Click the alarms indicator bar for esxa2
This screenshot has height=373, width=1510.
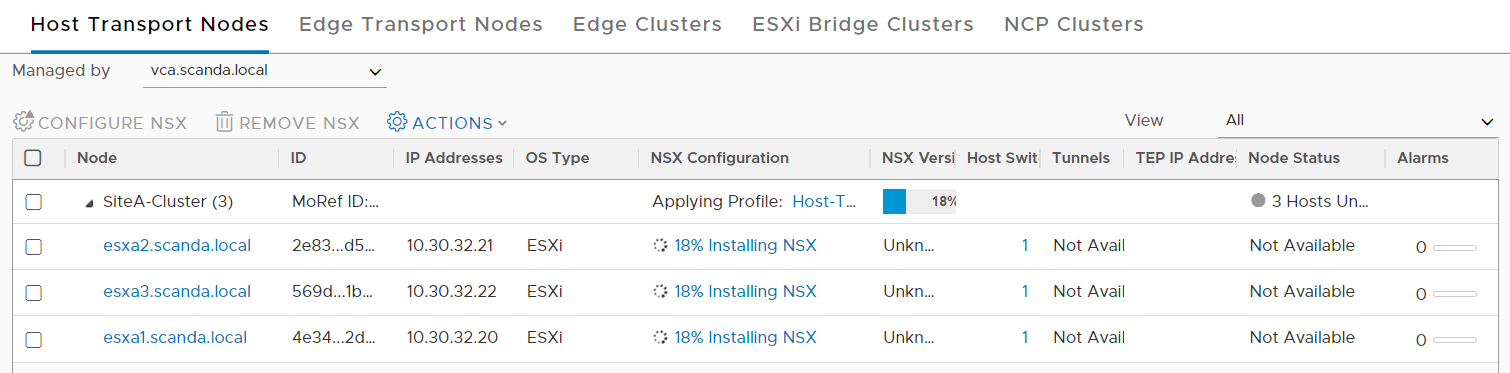coord(1455,247)
